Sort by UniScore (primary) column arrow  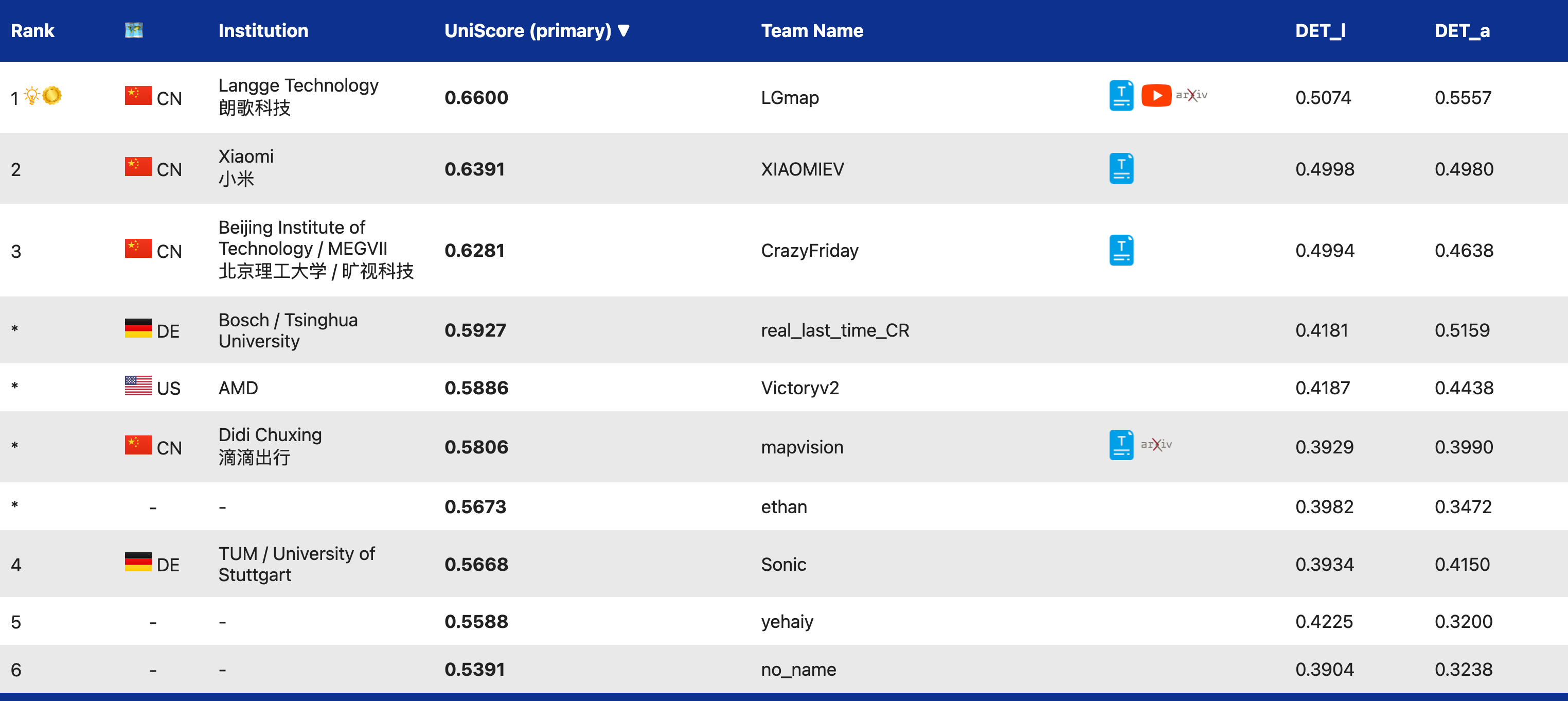(x=623, y=30)
